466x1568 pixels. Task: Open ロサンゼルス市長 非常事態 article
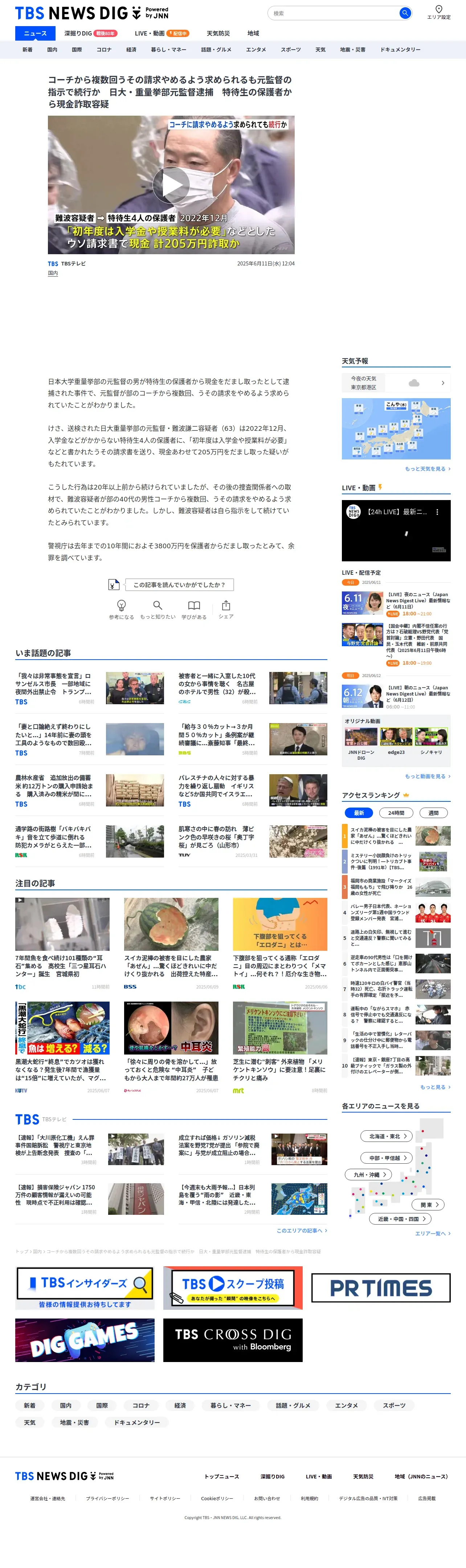click(x=90, y=688)
